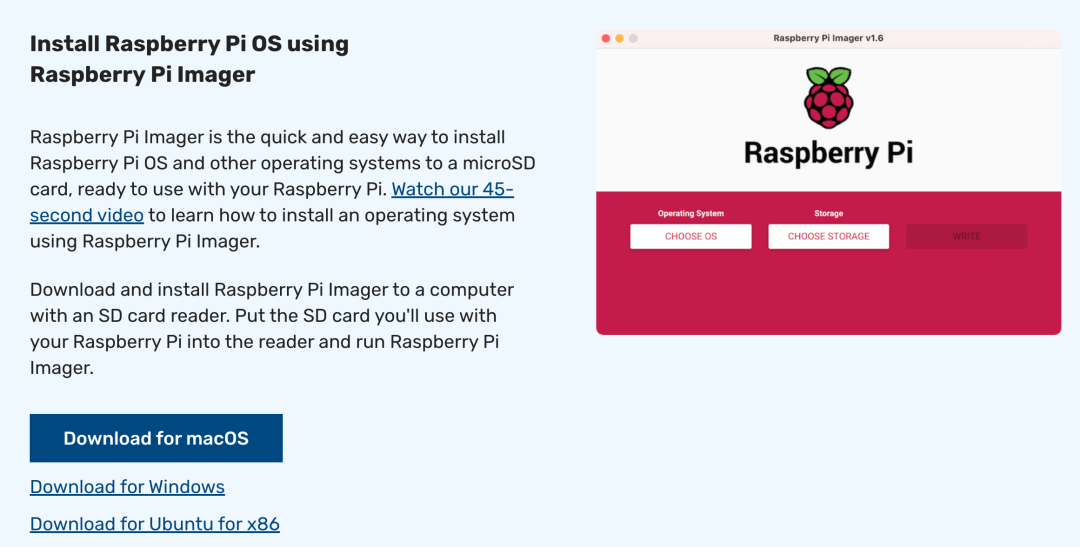Viewport: 1080px width, 547px height.
Task: Open the Download for Ubuntu for x86 link
Action: [155, 524]
